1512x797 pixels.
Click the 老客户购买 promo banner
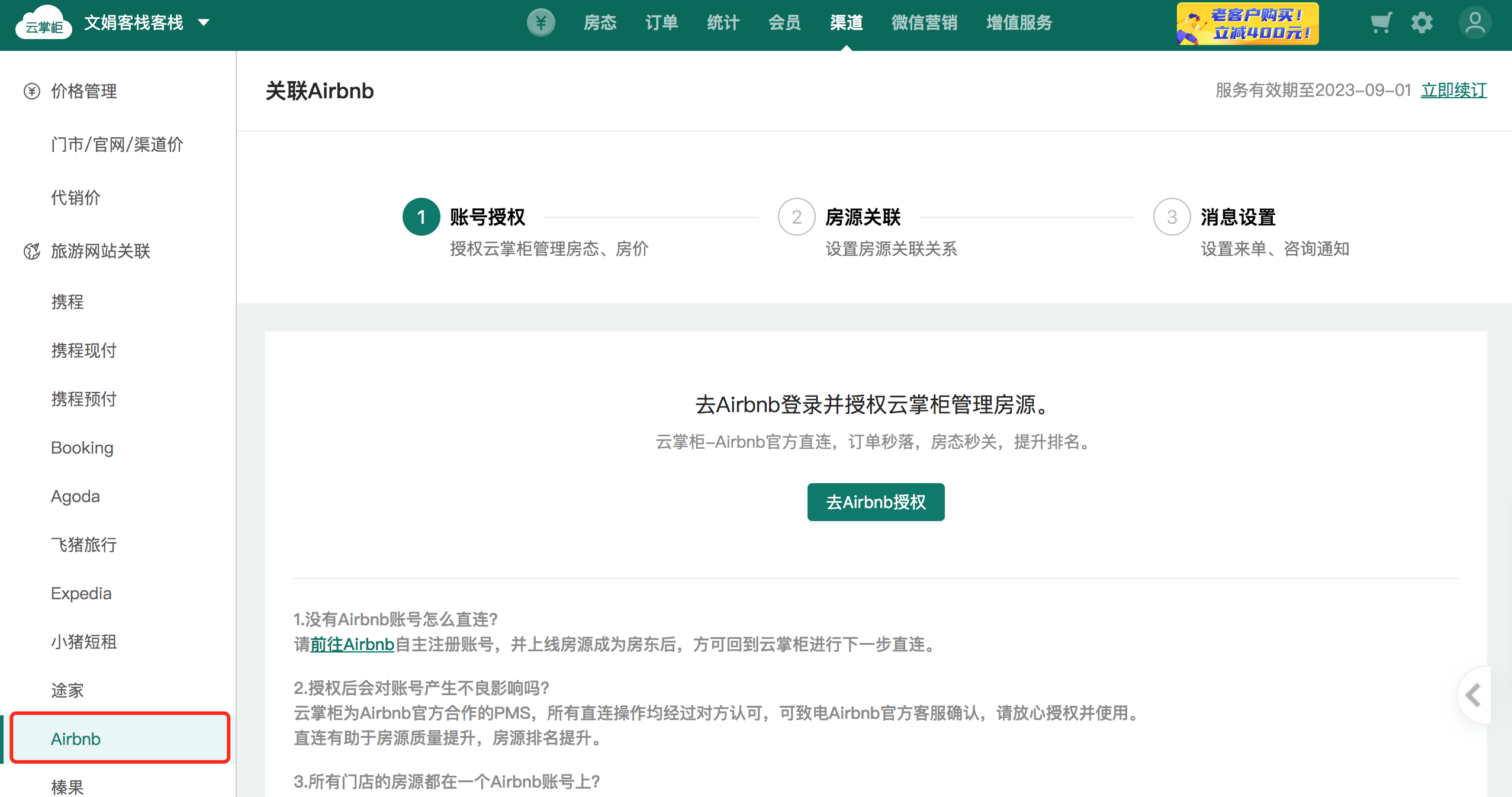[1247, 24]
